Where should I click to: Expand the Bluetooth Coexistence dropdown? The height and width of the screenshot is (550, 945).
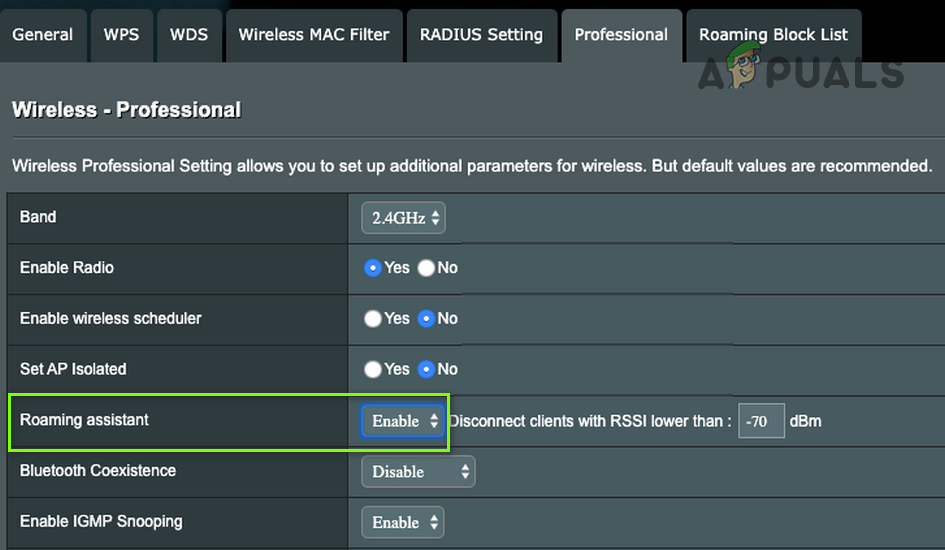click(x=418, y=472)
